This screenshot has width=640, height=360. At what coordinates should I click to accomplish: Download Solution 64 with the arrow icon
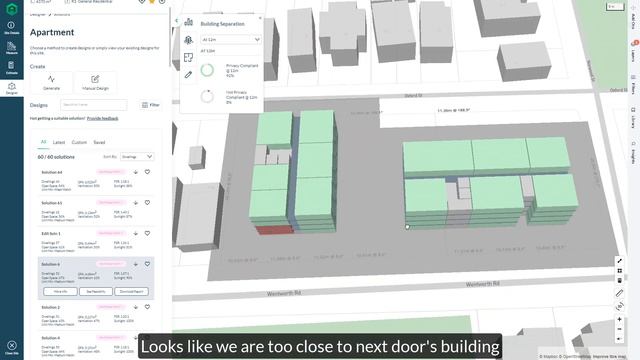(x=136, y=172)
